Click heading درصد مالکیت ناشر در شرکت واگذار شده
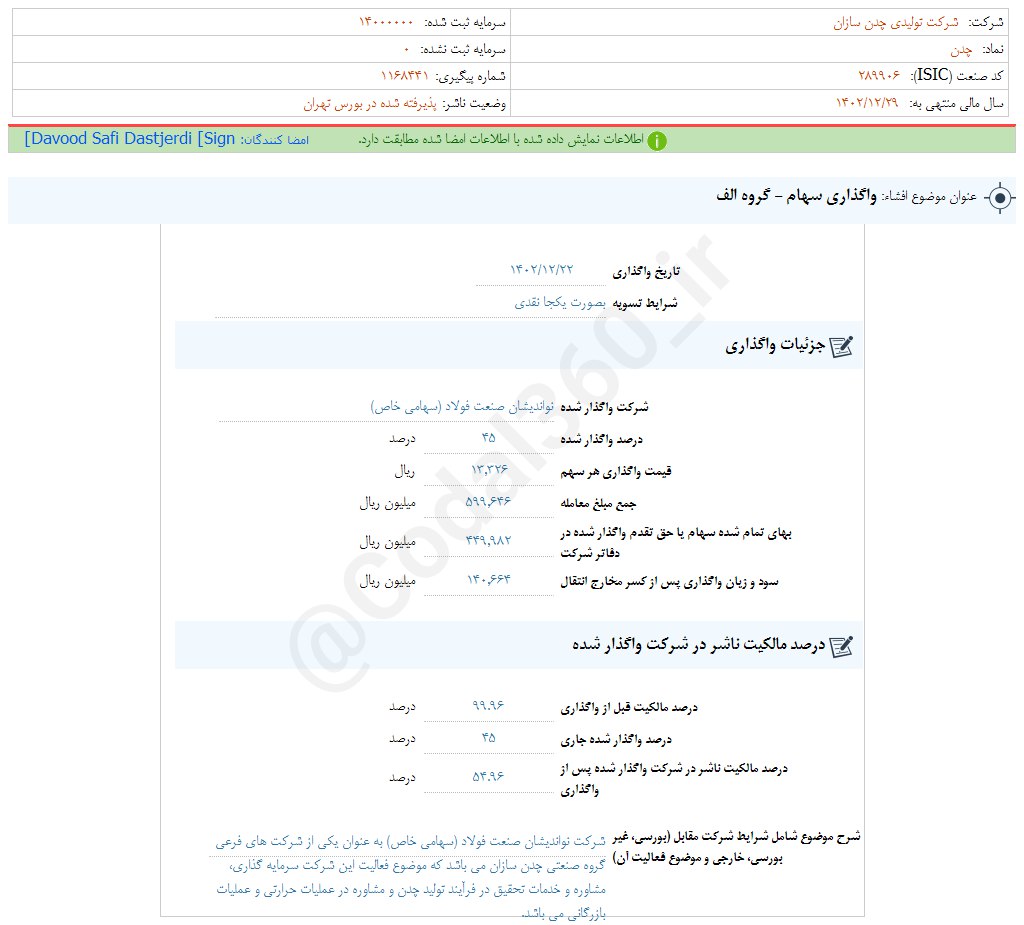Screen dimensions: 1024x925 click(699, 645)
